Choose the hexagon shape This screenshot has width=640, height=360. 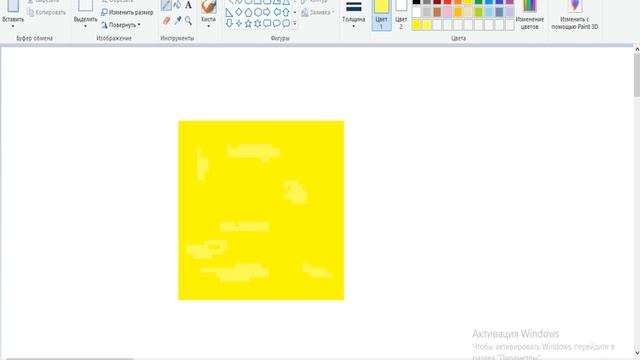tap(258, 13)
